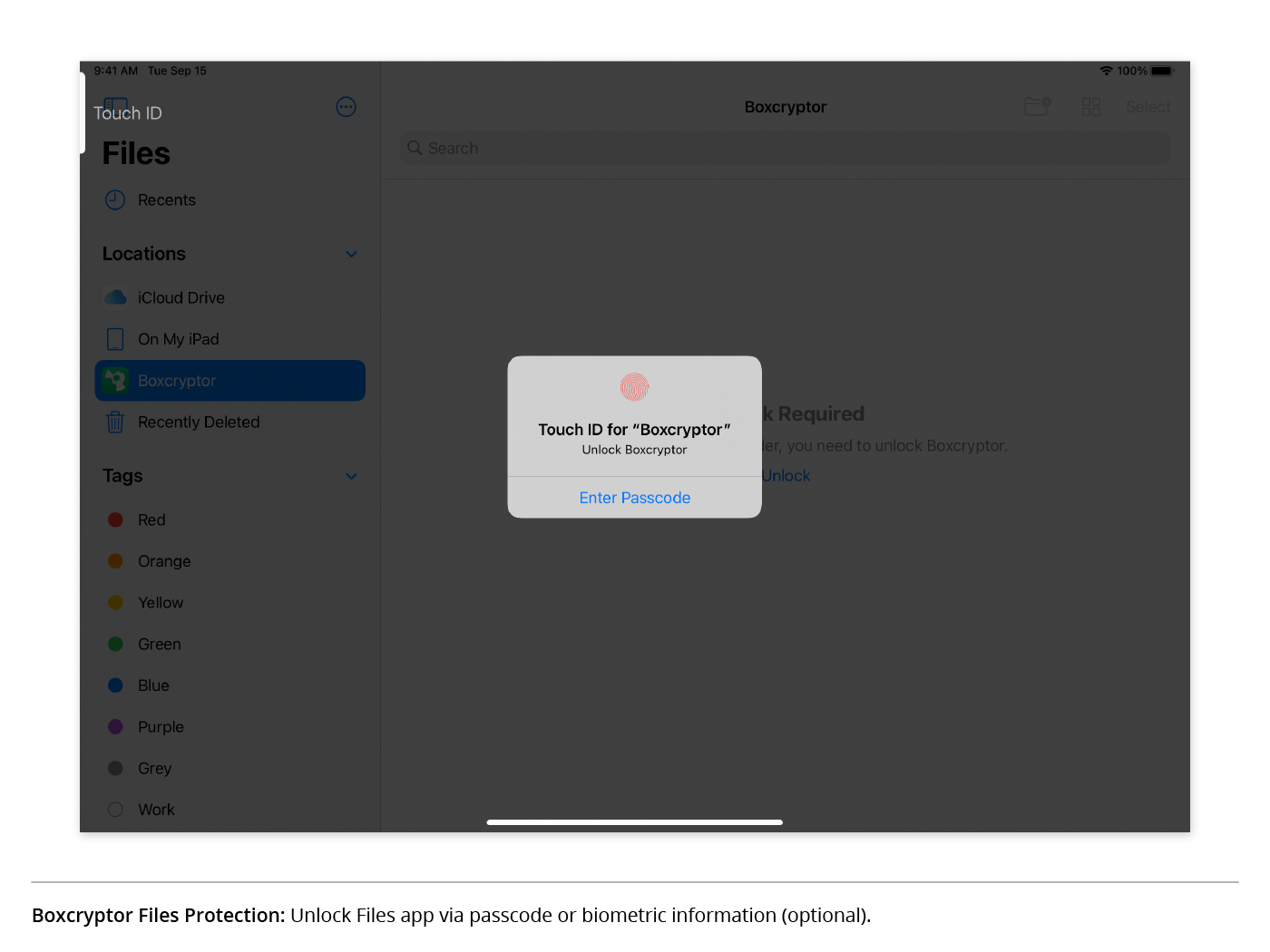Image resolution: width=1270 pixels, height=952 pixels.
Task: Click the Boxcryptor app icon in sidebar
Action: [x=115, y=381]
